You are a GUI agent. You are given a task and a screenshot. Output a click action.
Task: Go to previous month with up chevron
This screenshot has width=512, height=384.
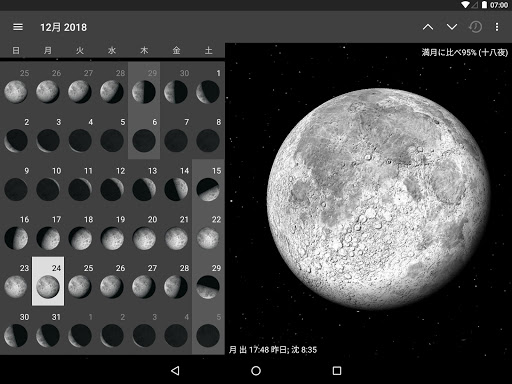click(428, 27)
